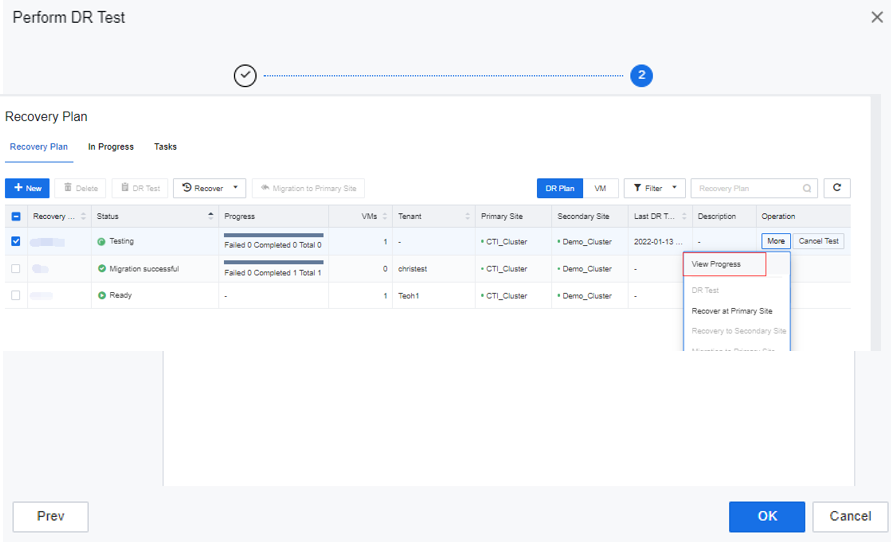The width and height of the screenshot is (895, 547).
Task: Click the Migration successful status icon
Action: (x=102, y=268)
